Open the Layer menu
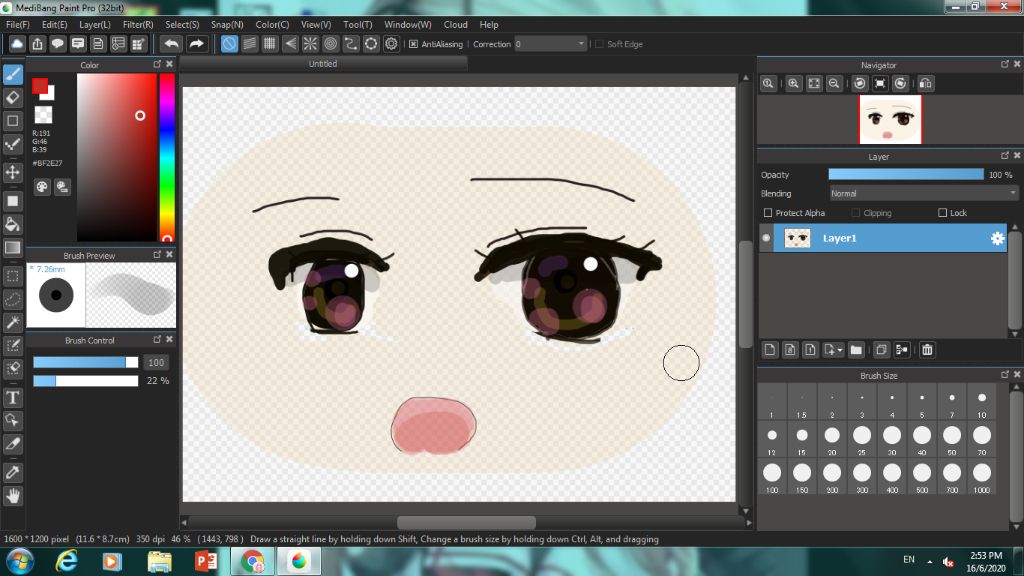Image resolution: width=1024 pixels, height=576 pixels. [x=95, y=25]
